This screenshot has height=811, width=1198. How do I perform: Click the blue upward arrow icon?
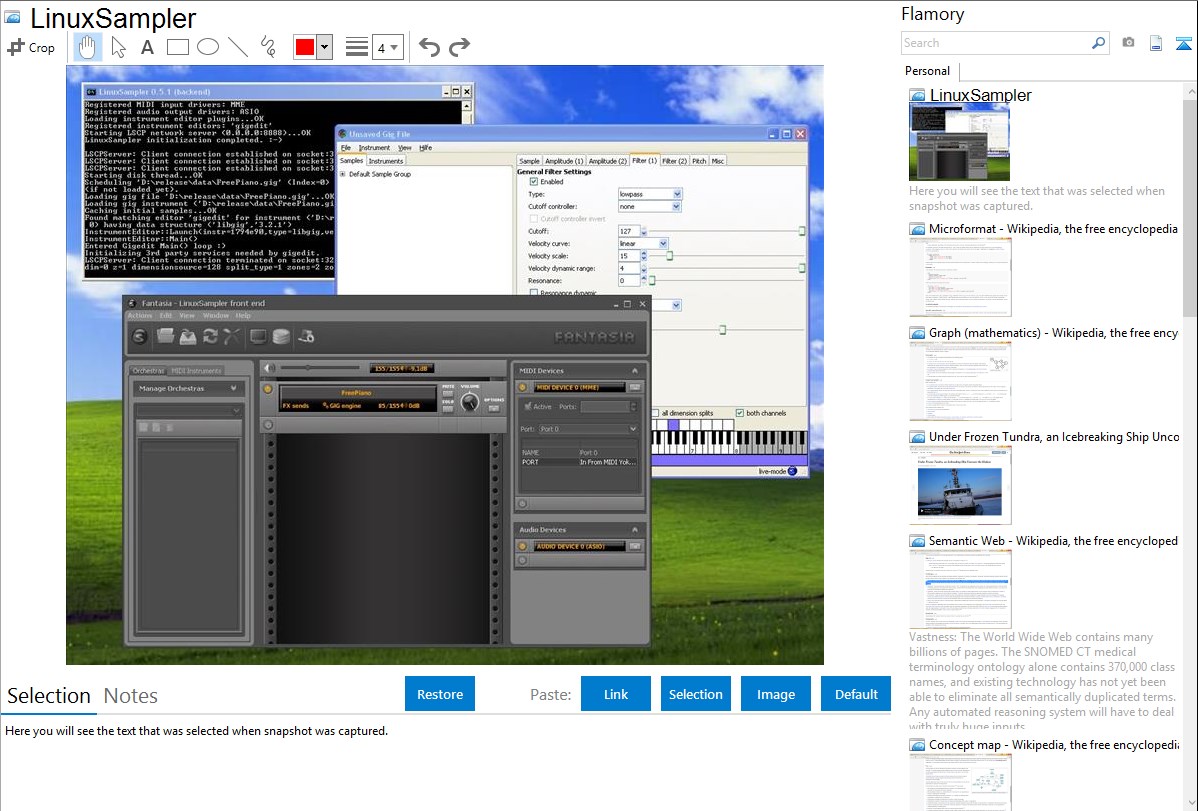point(1183,43)
